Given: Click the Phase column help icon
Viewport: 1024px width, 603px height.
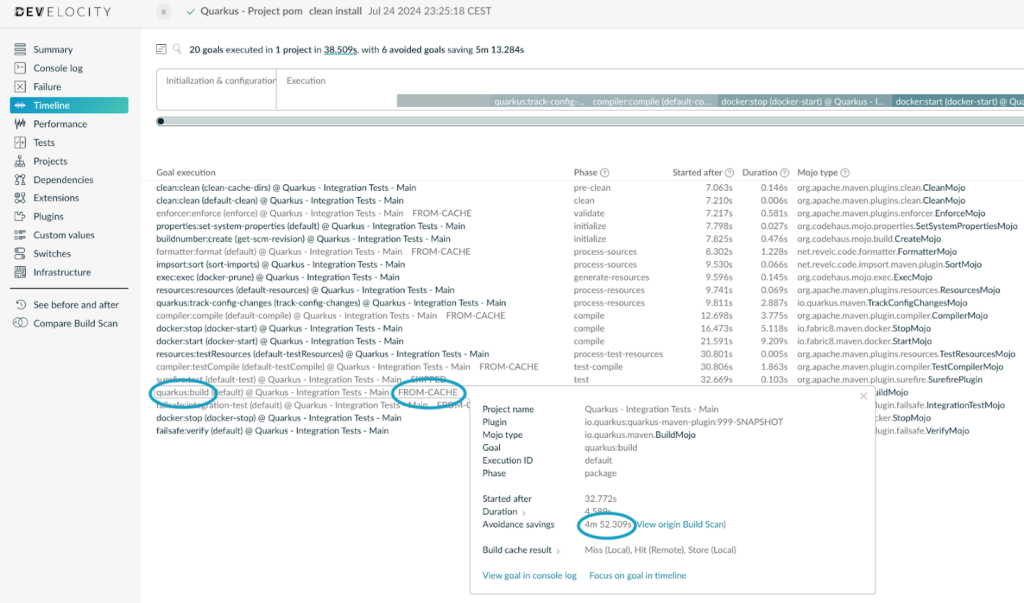Looking at the screenshot, I should (x=605, y=173).
